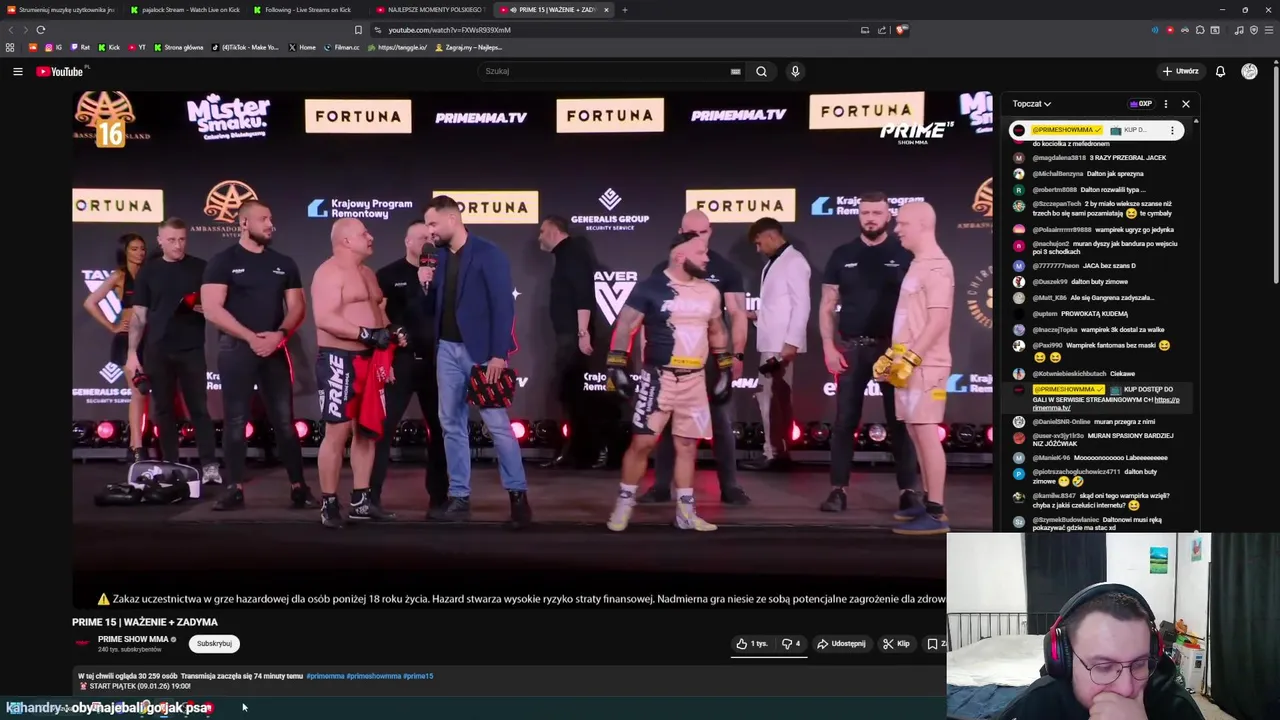Open the YouTube hamburger guide menu
Screen dimensions: 1280x720
(x=17, y=71)
